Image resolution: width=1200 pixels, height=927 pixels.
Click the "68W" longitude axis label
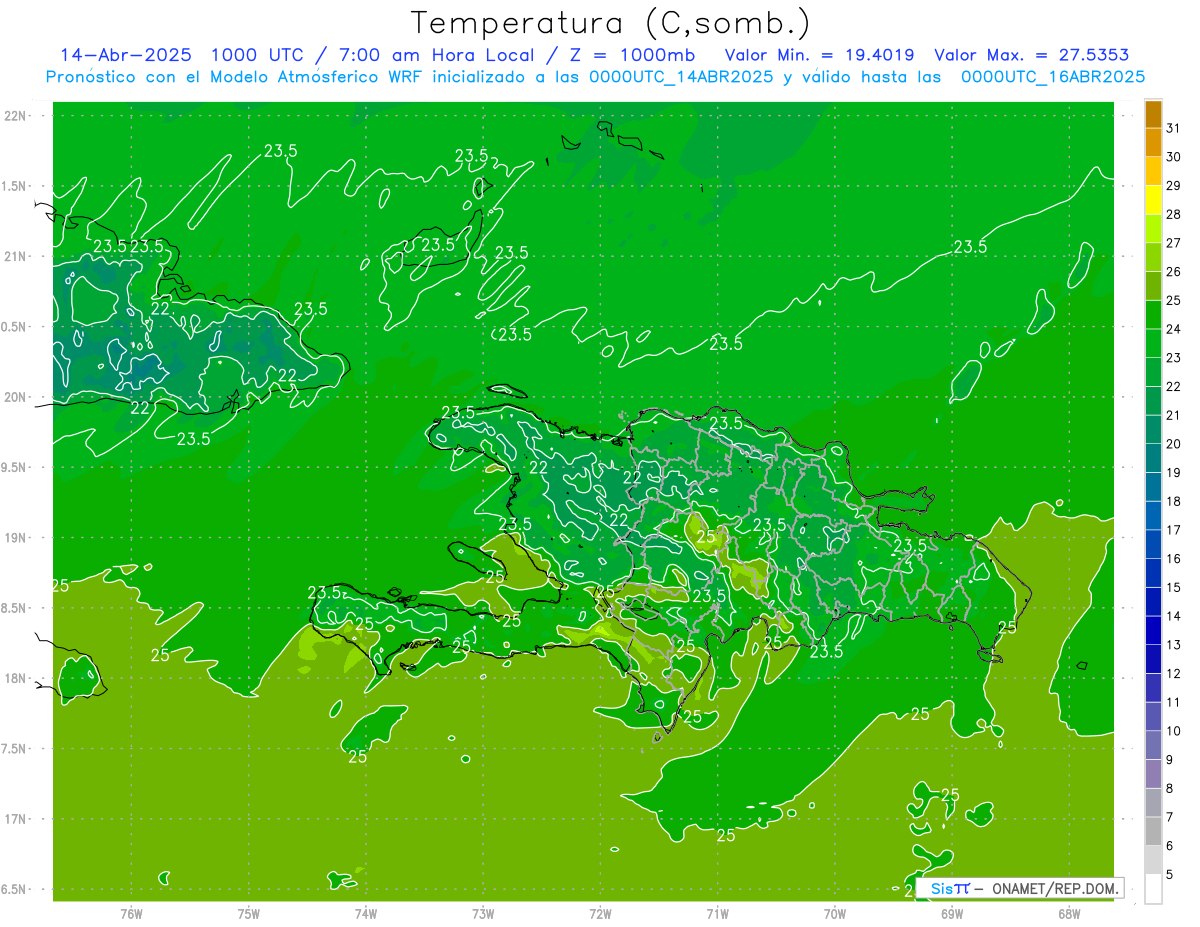(x=1069, y=913)
